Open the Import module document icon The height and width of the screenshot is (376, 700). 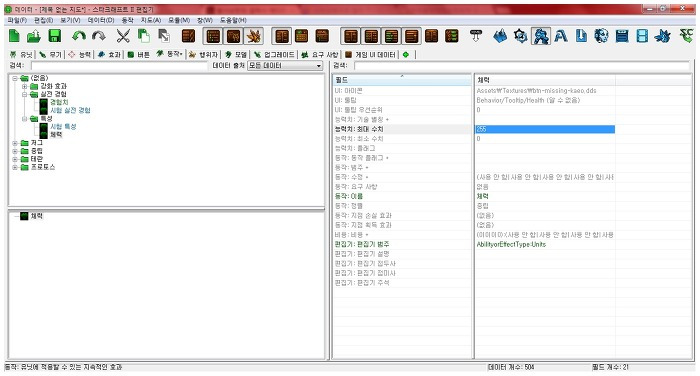(581, 36)
